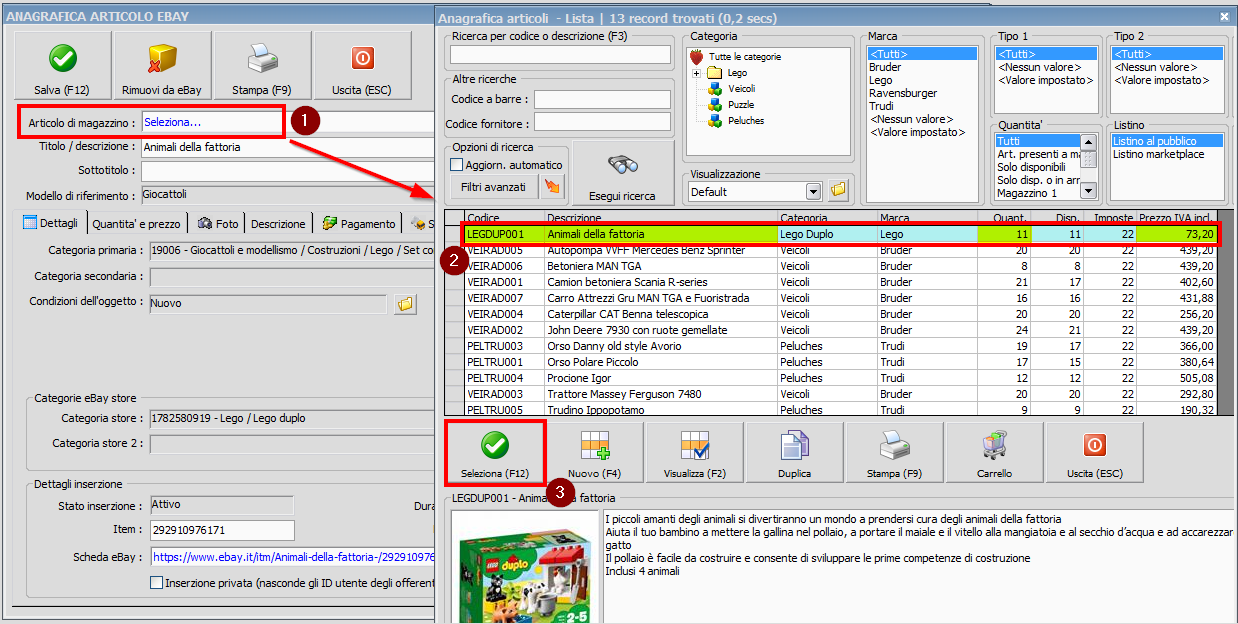The width and height of the screenshot is (1238, 624).
Task: Toggle the Aggiorn. automatico checkbox
Action: pos(457,165)
